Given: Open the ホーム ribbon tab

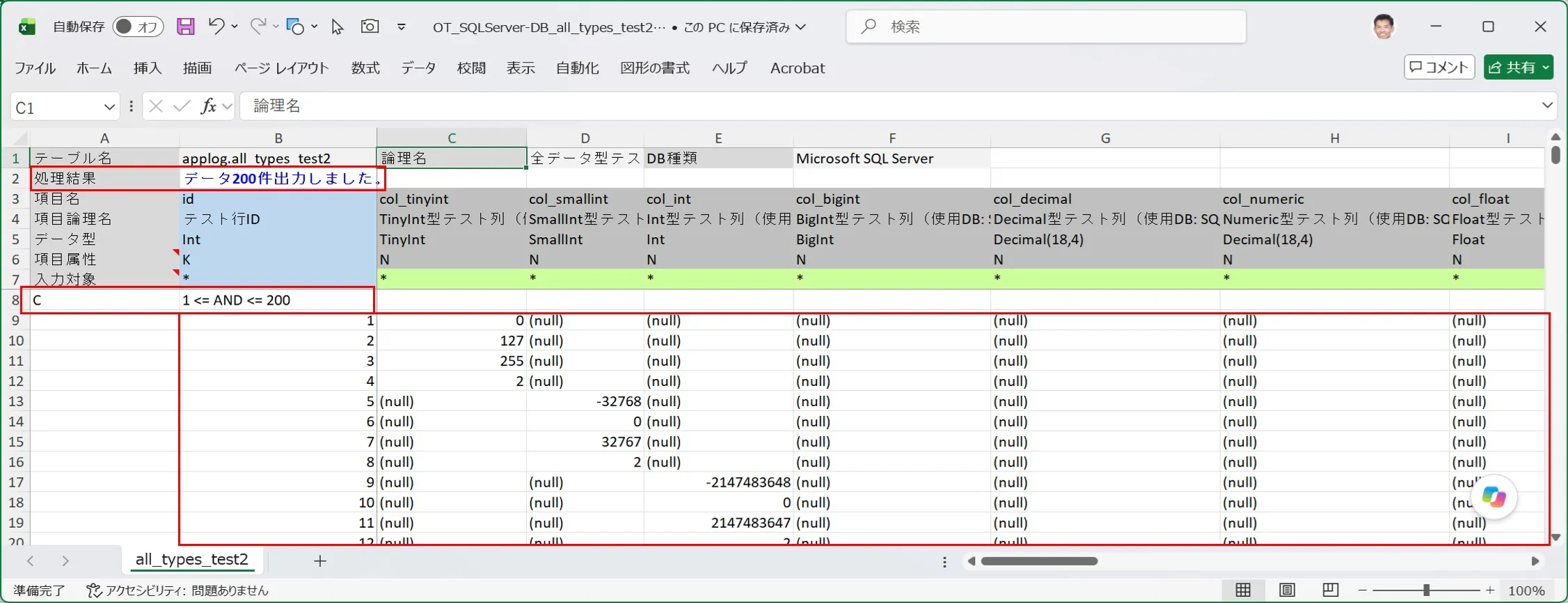Looking at the screenshot, I should point(94,68).
